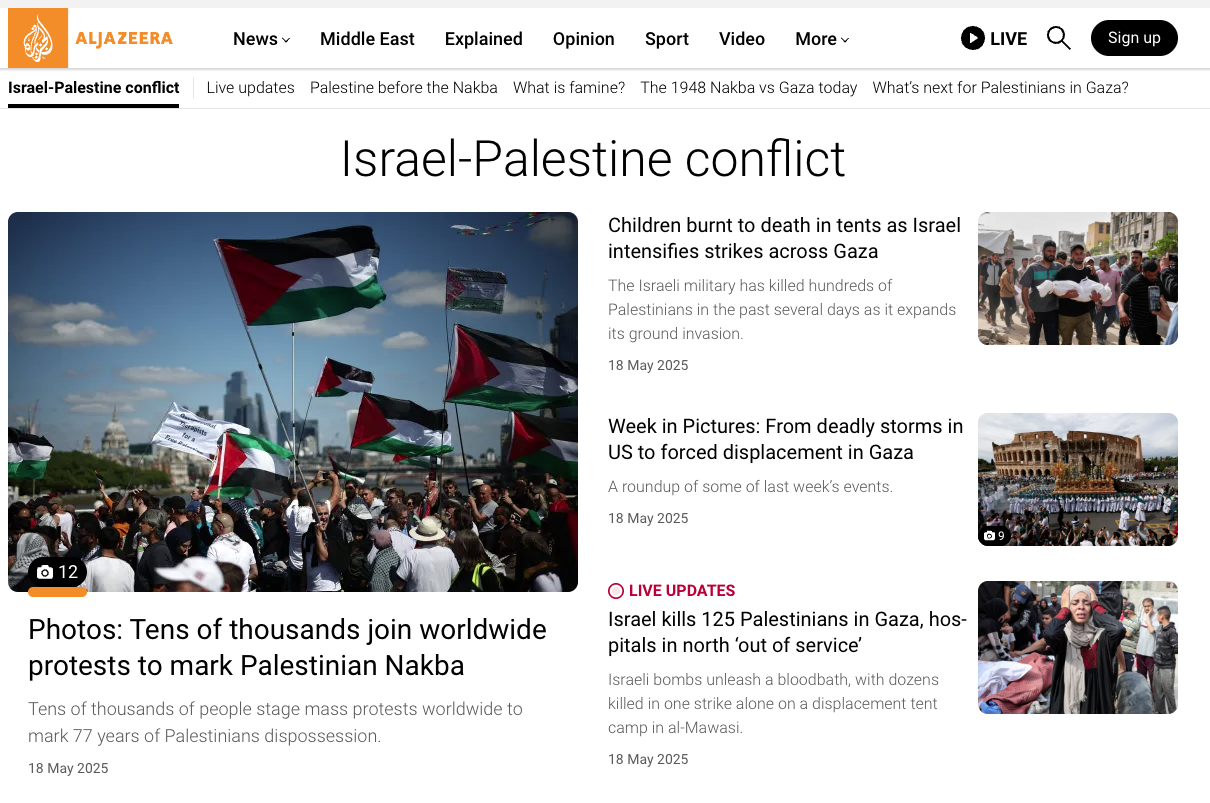
Task: Click the LIVE play icon
Action: click(972, 38)
